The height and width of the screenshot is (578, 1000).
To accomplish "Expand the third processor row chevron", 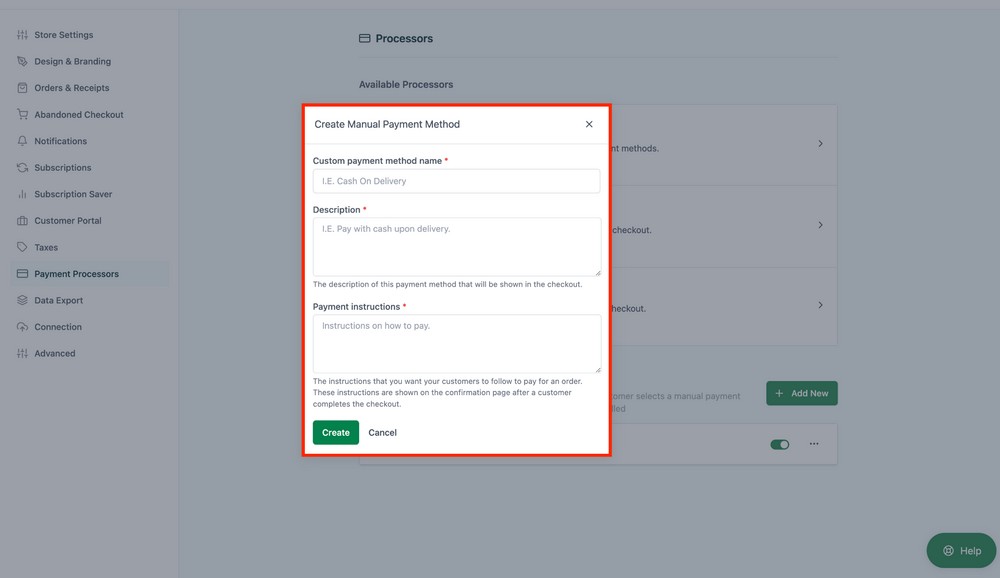I will (x=820, y=307).
